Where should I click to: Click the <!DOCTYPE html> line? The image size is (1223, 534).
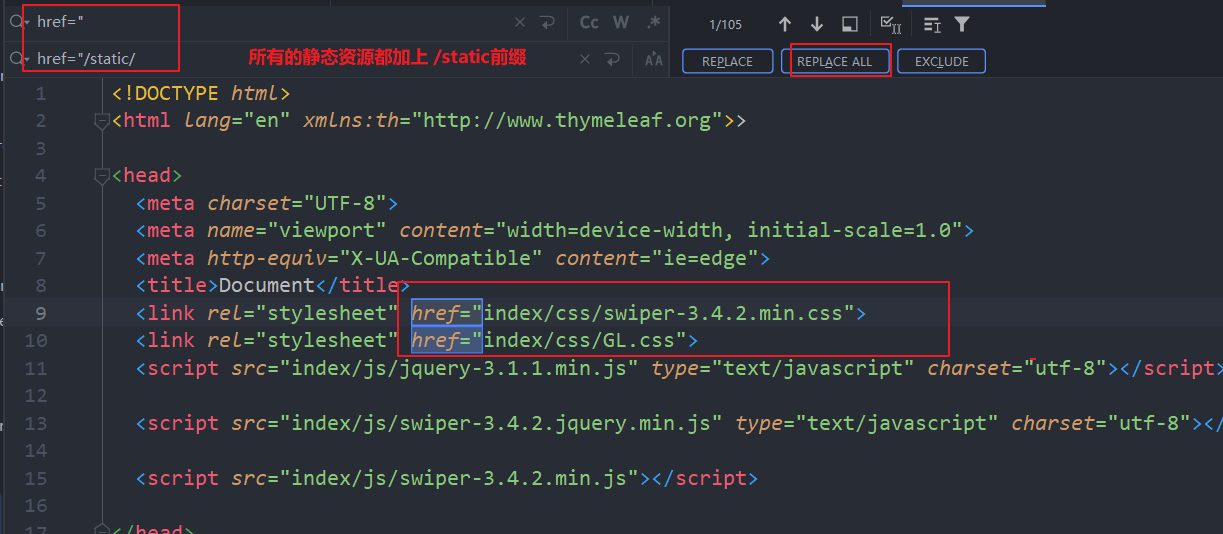(201, 94)
